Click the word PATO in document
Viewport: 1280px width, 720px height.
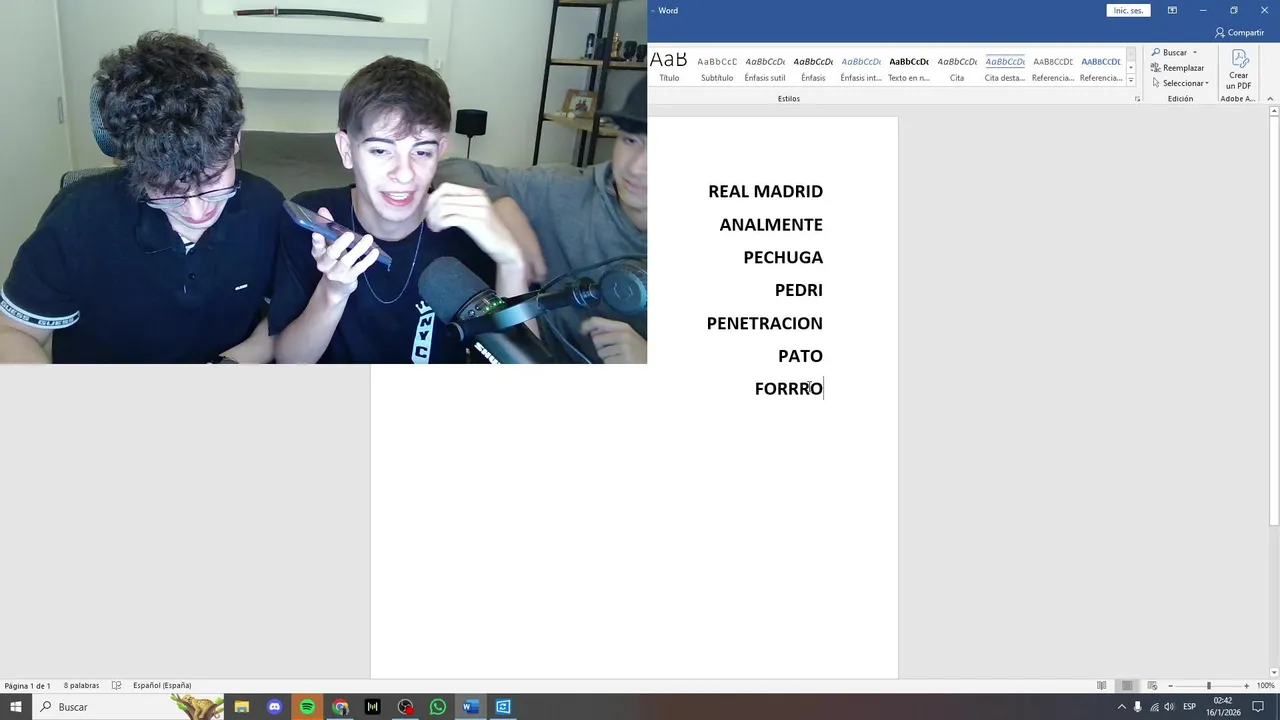(x=800, y=356)
